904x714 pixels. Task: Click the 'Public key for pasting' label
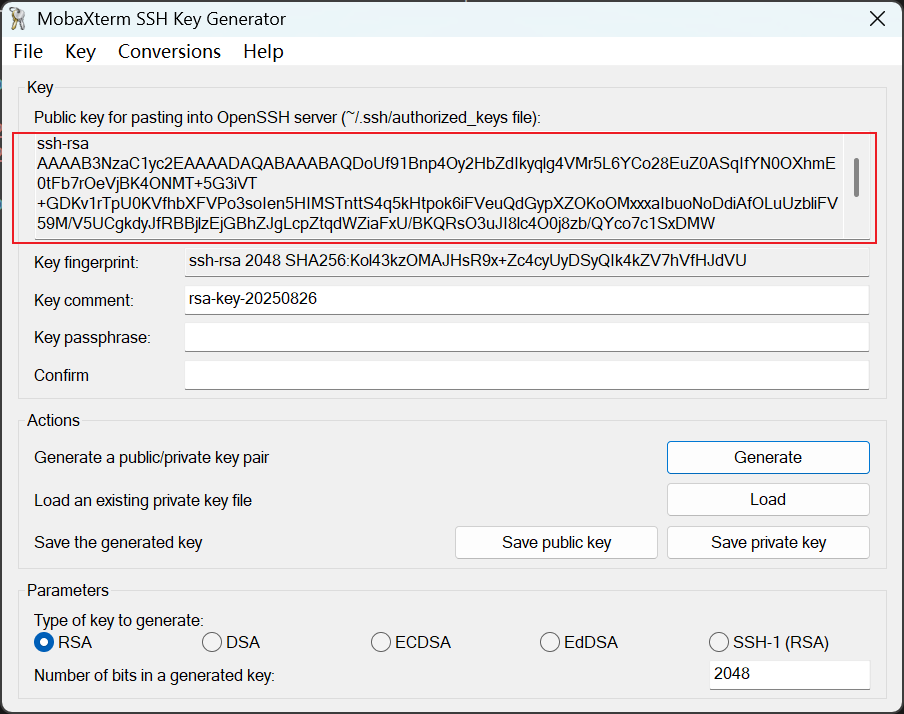(287, 118)
